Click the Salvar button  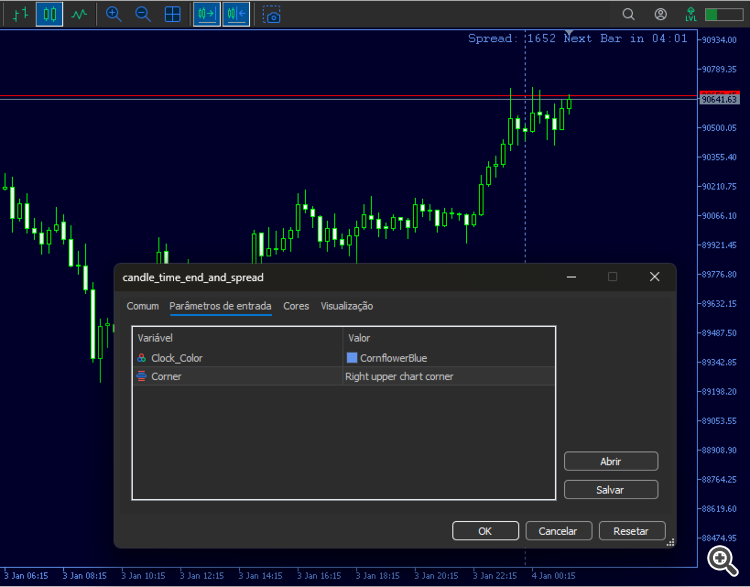click(x=611, y=490)
